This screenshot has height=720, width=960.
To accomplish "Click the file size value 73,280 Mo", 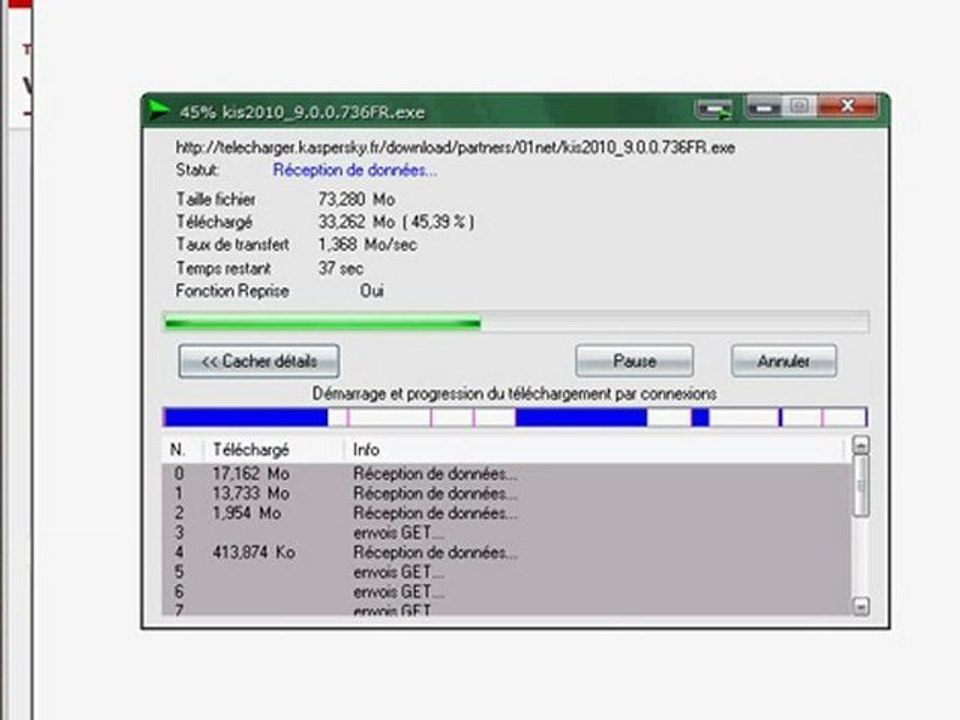I will coord(356,199).
